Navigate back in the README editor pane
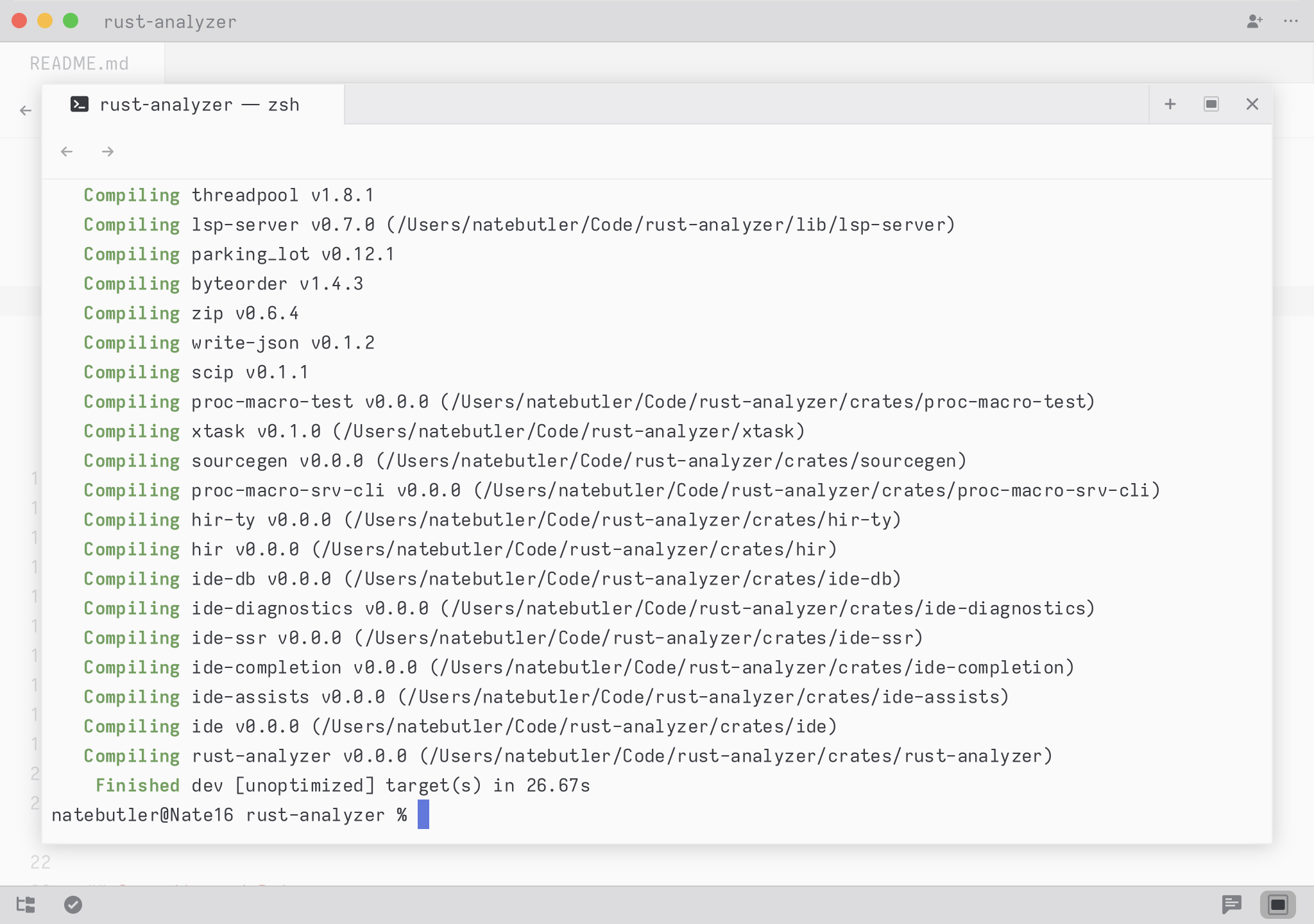 [x=26, y=111]
